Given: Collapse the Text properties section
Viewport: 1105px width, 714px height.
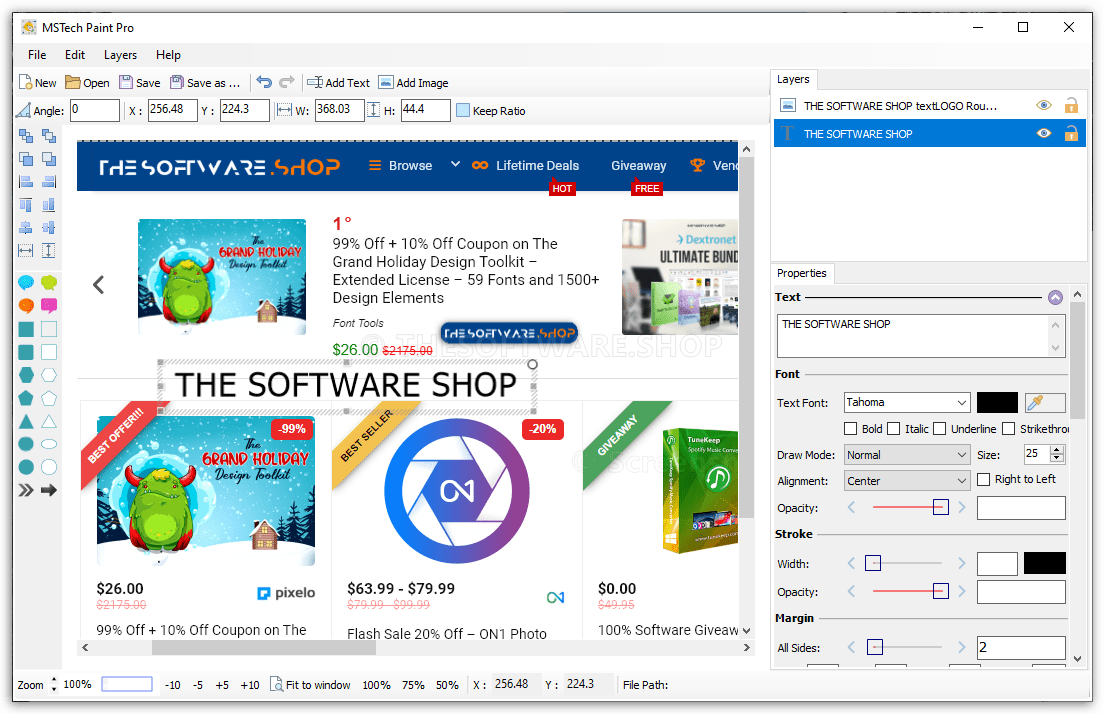Looking at the screenshot, I should tap(1055, 297).
